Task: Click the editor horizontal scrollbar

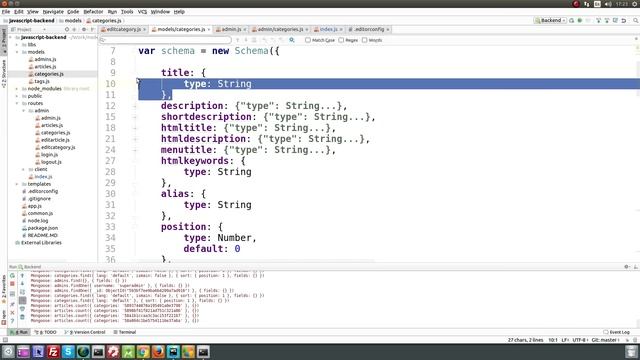Action: click(255, 260)
